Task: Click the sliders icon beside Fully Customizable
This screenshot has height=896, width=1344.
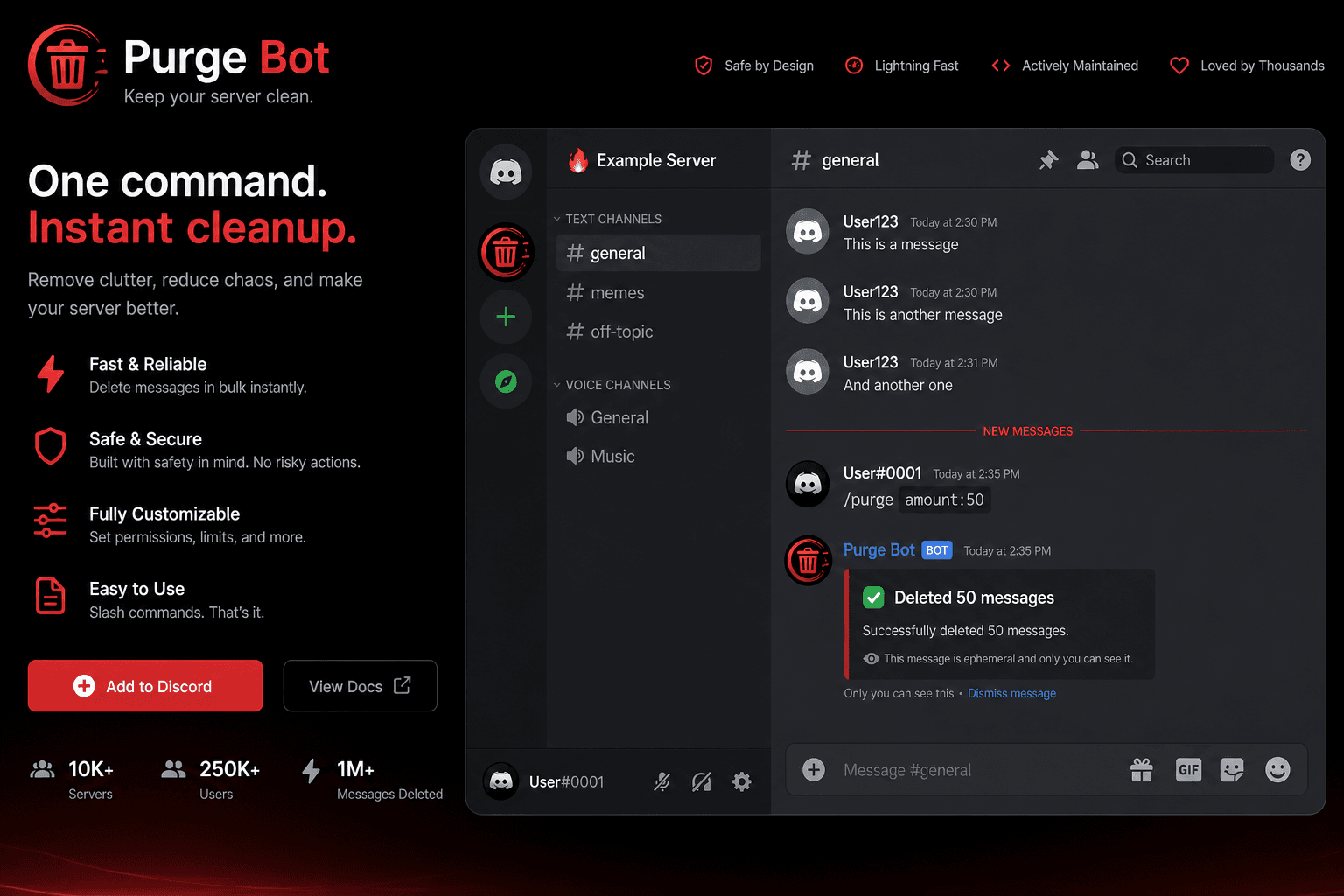Action: click(x=50, y=521)
